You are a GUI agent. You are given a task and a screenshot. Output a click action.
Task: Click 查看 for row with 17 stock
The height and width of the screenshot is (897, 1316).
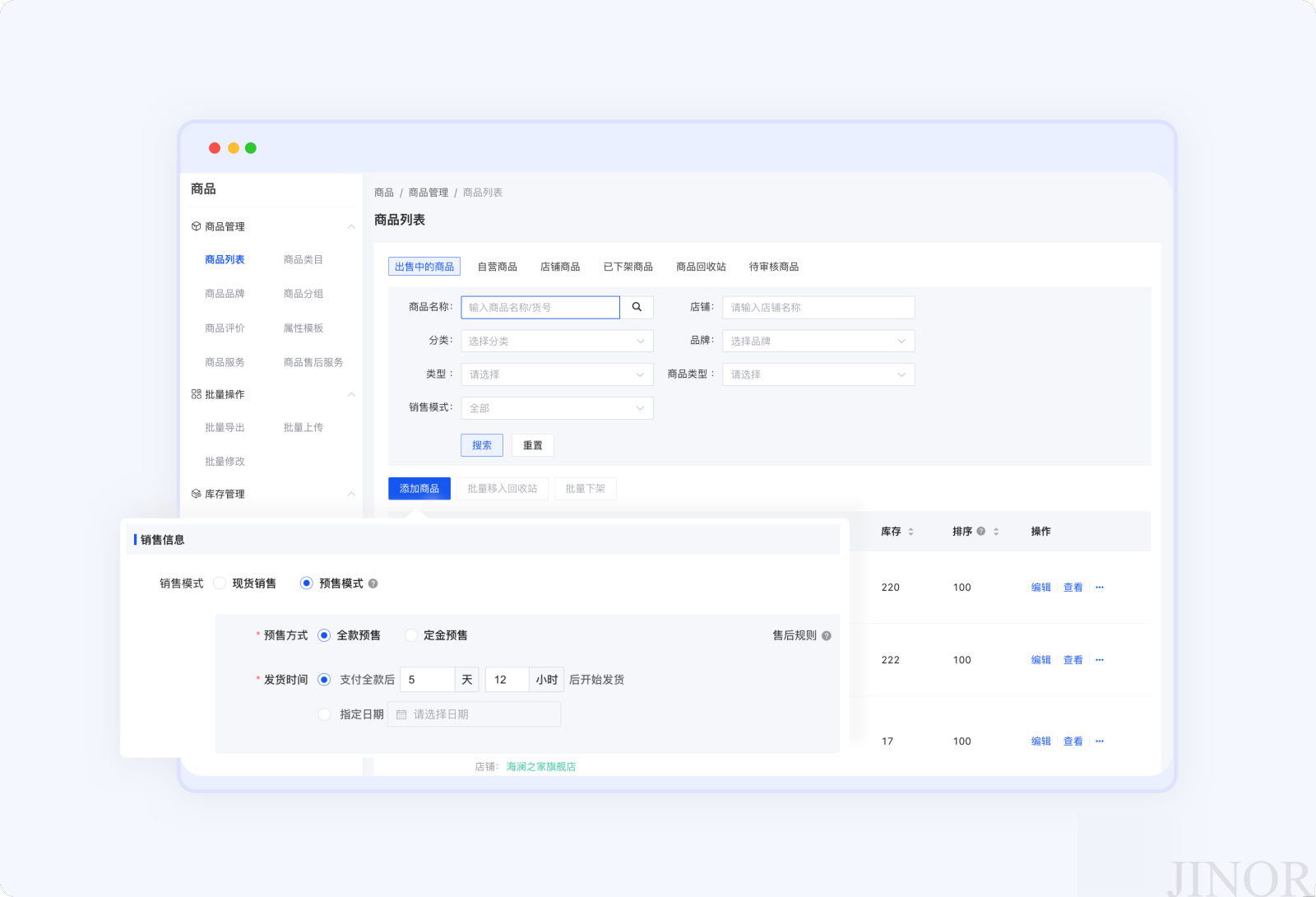tap(1073, 741)
